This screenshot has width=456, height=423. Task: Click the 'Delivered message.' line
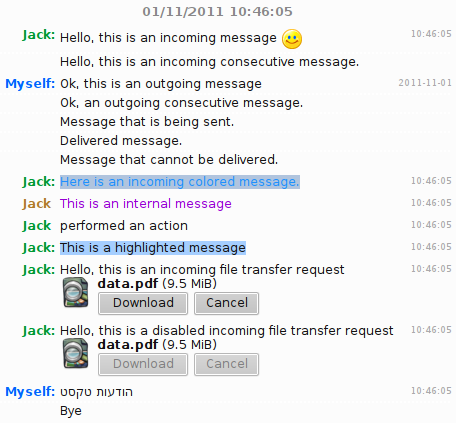tap(121, 141)
